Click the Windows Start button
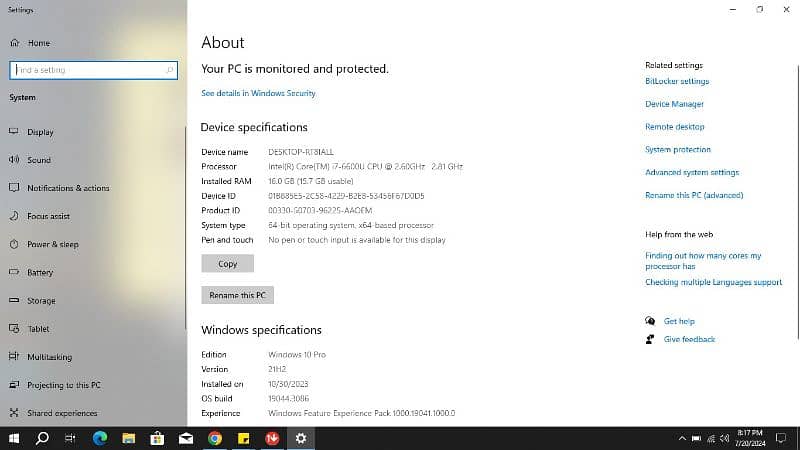This screenshot has height=450, width=800. (14, 438)
